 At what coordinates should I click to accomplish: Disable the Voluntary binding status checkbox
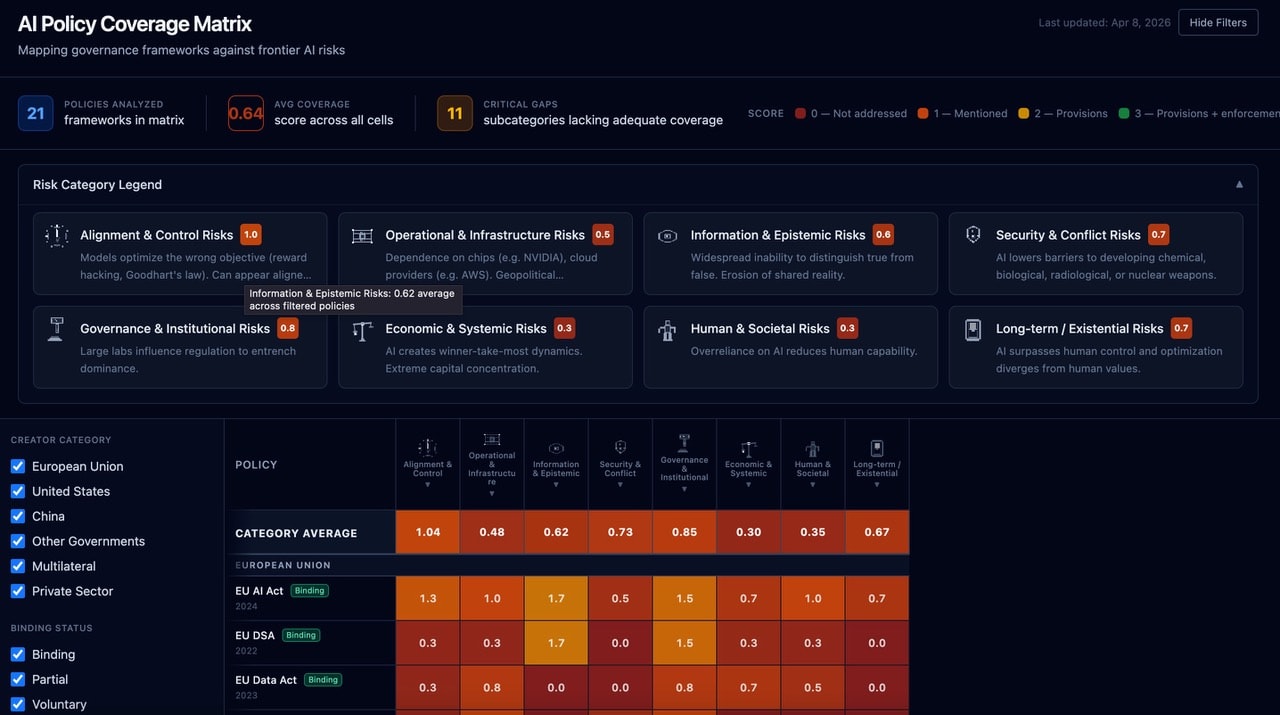[x=17, y=705]
